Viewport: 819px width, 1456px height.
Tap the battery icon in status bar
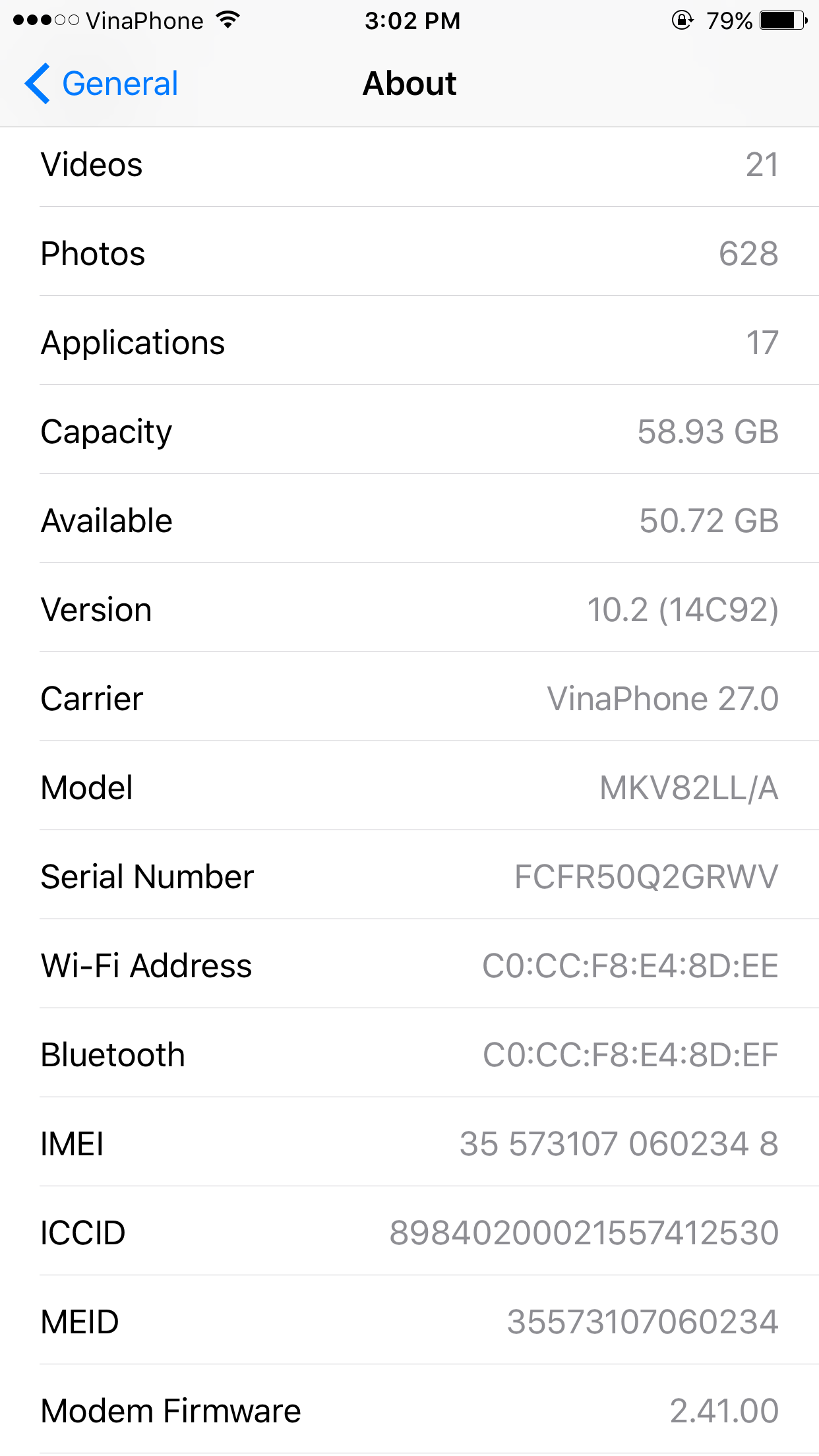783,20
